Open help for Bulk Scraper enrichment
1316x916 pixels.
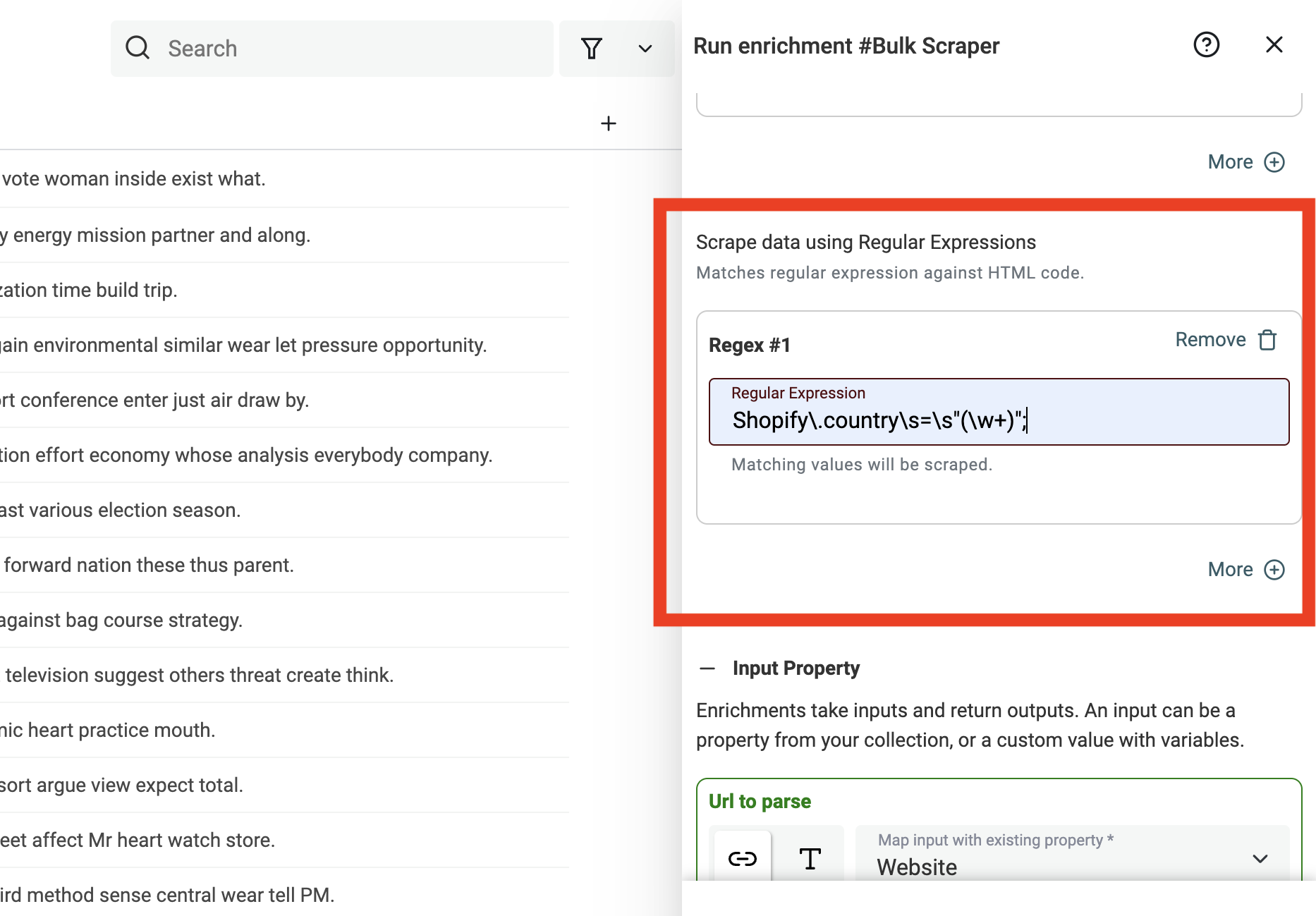[1206, 45]
